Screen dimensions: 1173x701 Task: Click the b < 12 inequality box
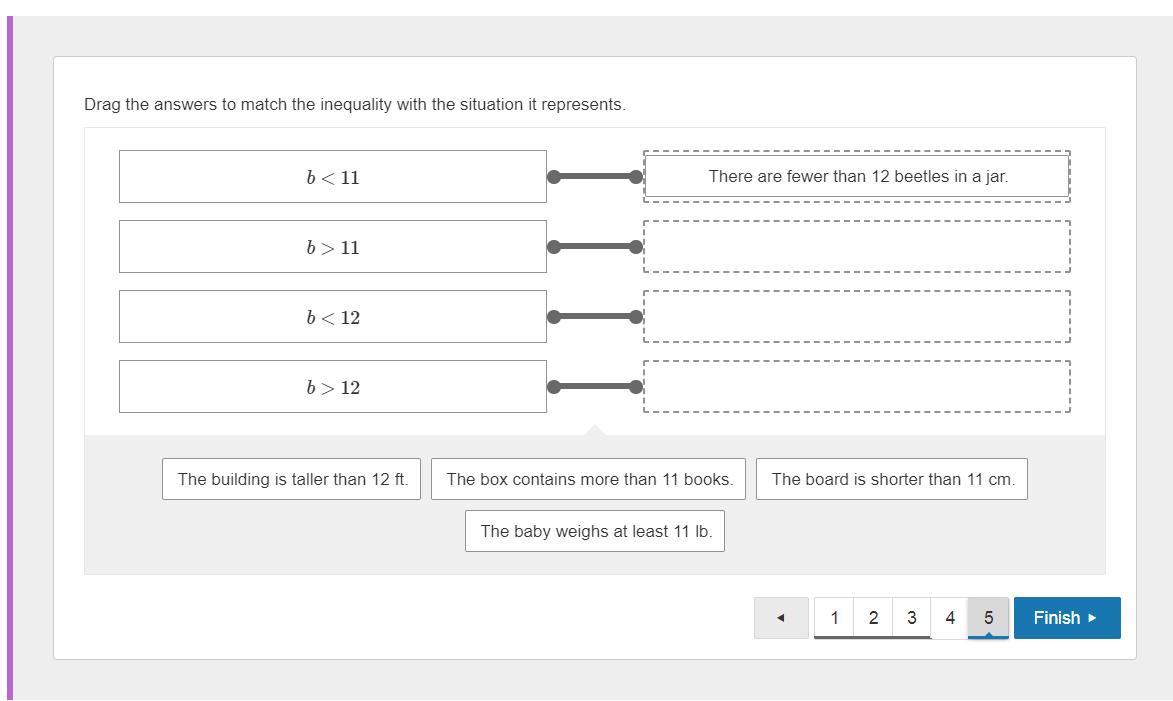(x=333, y=317)
